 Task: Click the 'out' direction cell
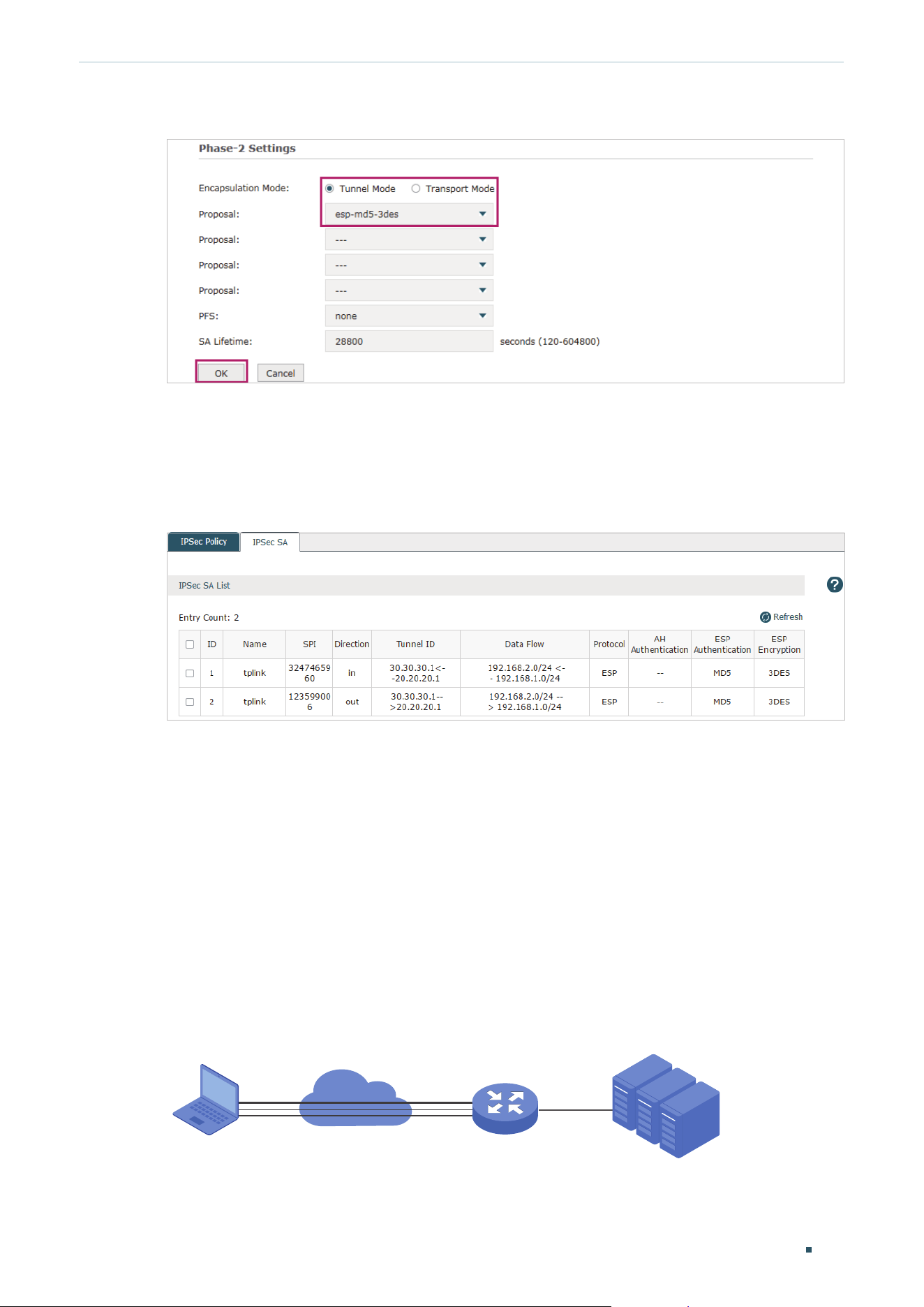(352, 702)
